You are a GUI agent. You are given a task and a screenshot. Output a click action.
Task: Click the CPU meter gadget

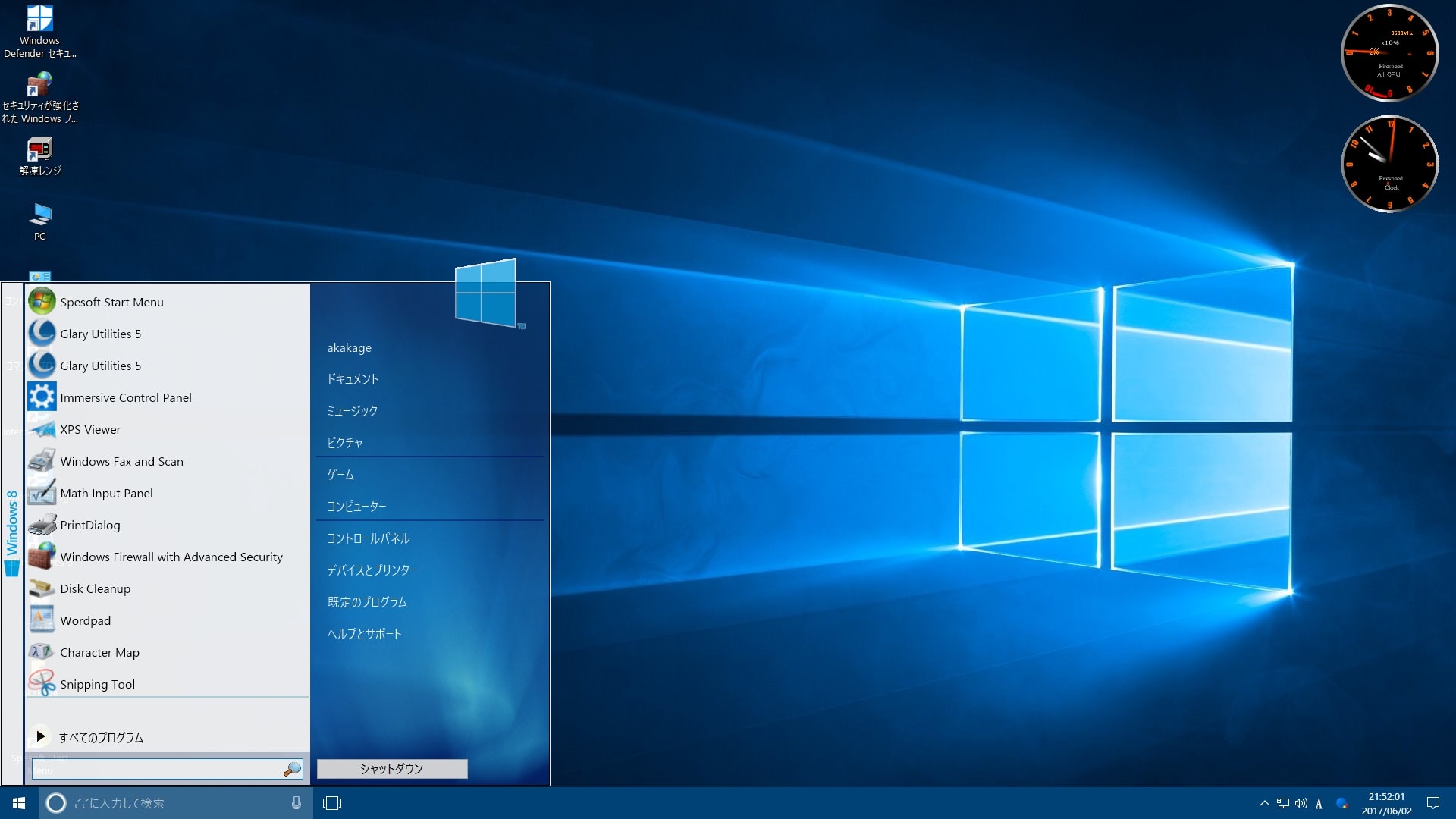point(1389,53)
